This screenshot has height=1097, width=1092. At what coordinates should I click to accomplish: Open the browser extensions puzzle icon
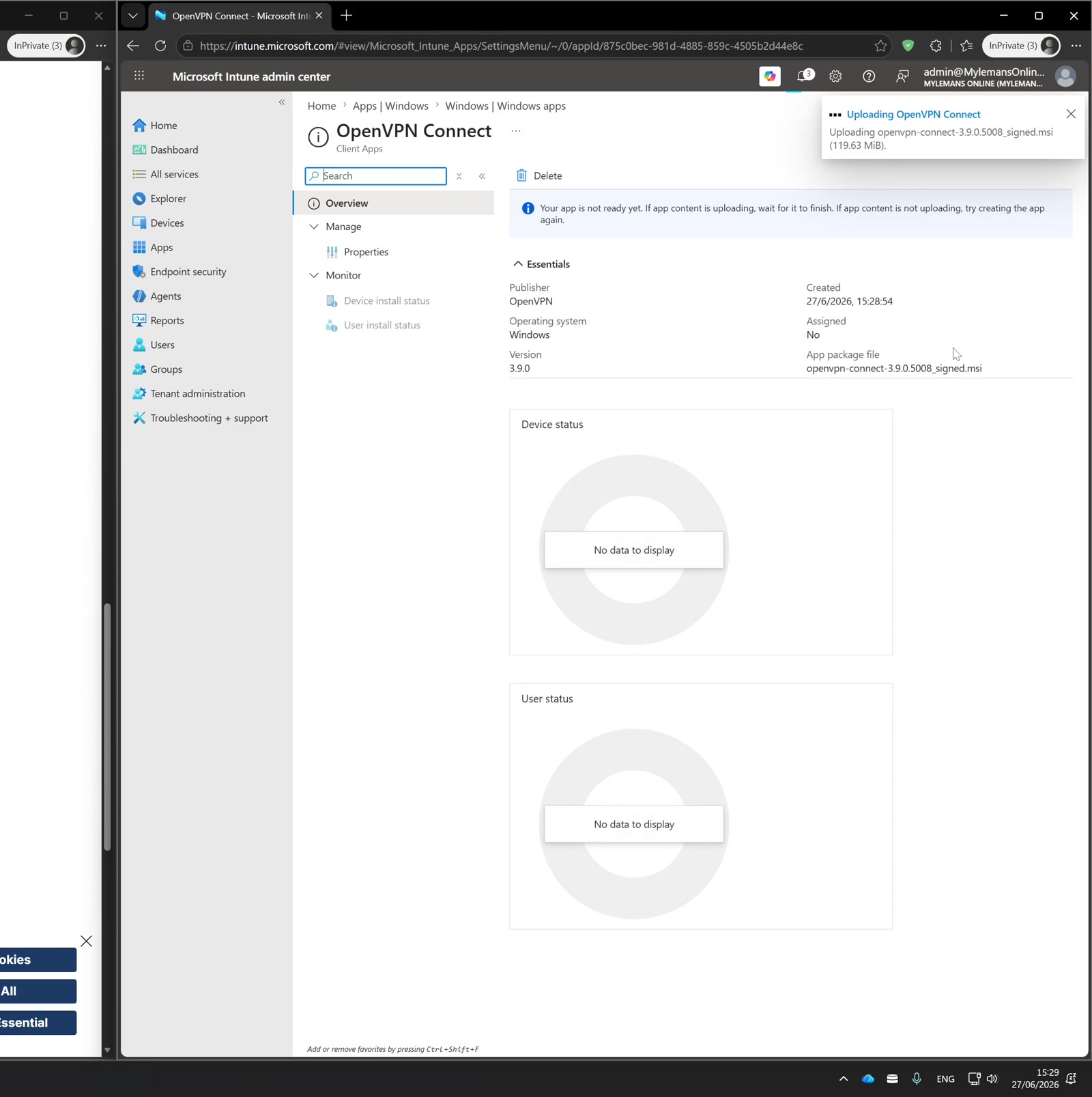pos(936,46)
